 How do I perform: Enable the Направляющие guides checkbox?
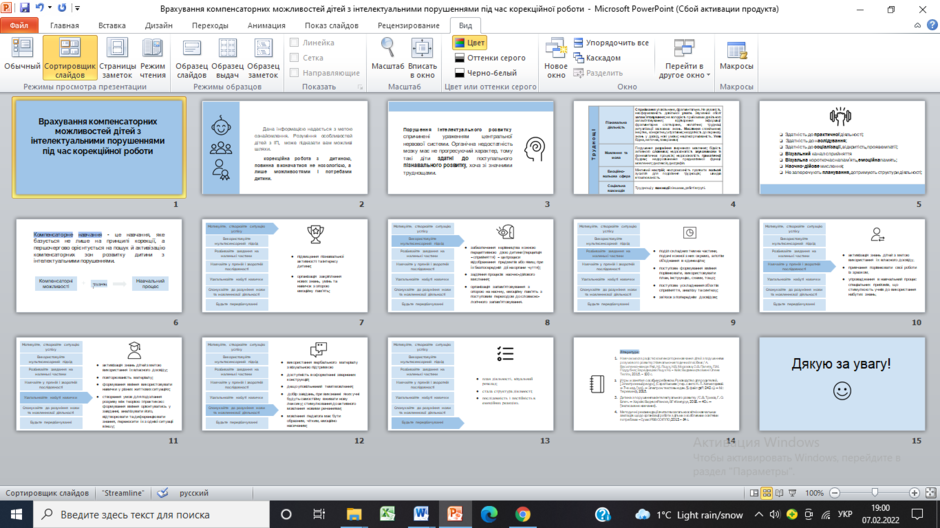[x=294, y=73]
